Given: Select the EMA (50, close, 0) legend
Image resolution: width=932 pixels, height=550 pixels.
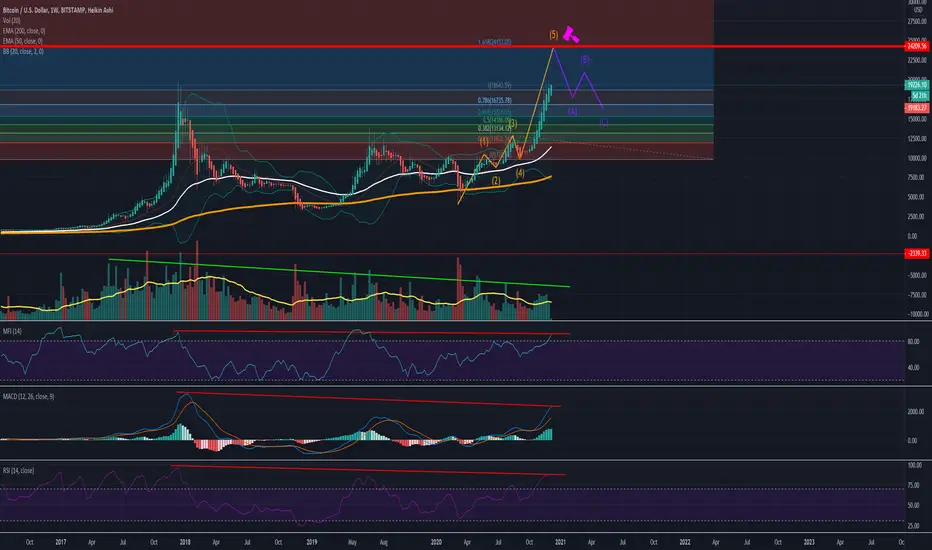Looking at the screenshot, I should [x=23, y=41].
